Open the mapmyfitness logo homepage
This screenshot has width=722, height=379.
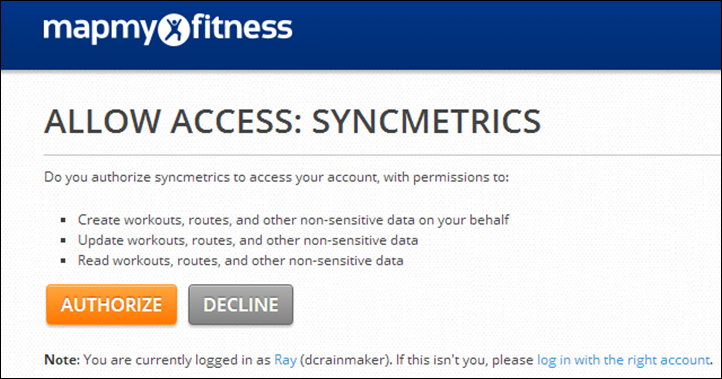[168, 29]
